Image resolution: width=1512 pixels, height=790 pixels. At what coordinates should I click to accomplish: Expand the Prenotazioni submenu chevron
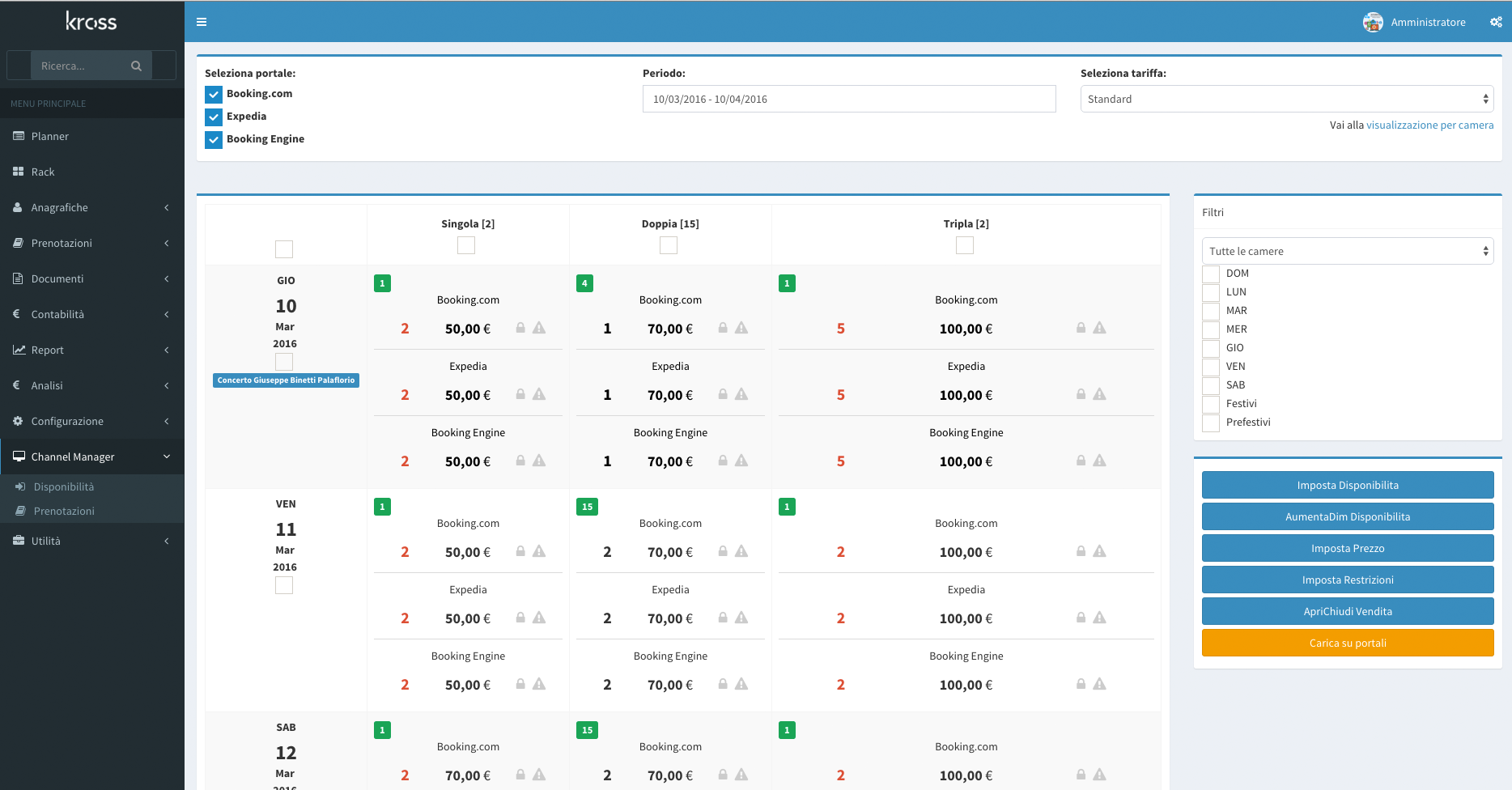coord(167,243)
